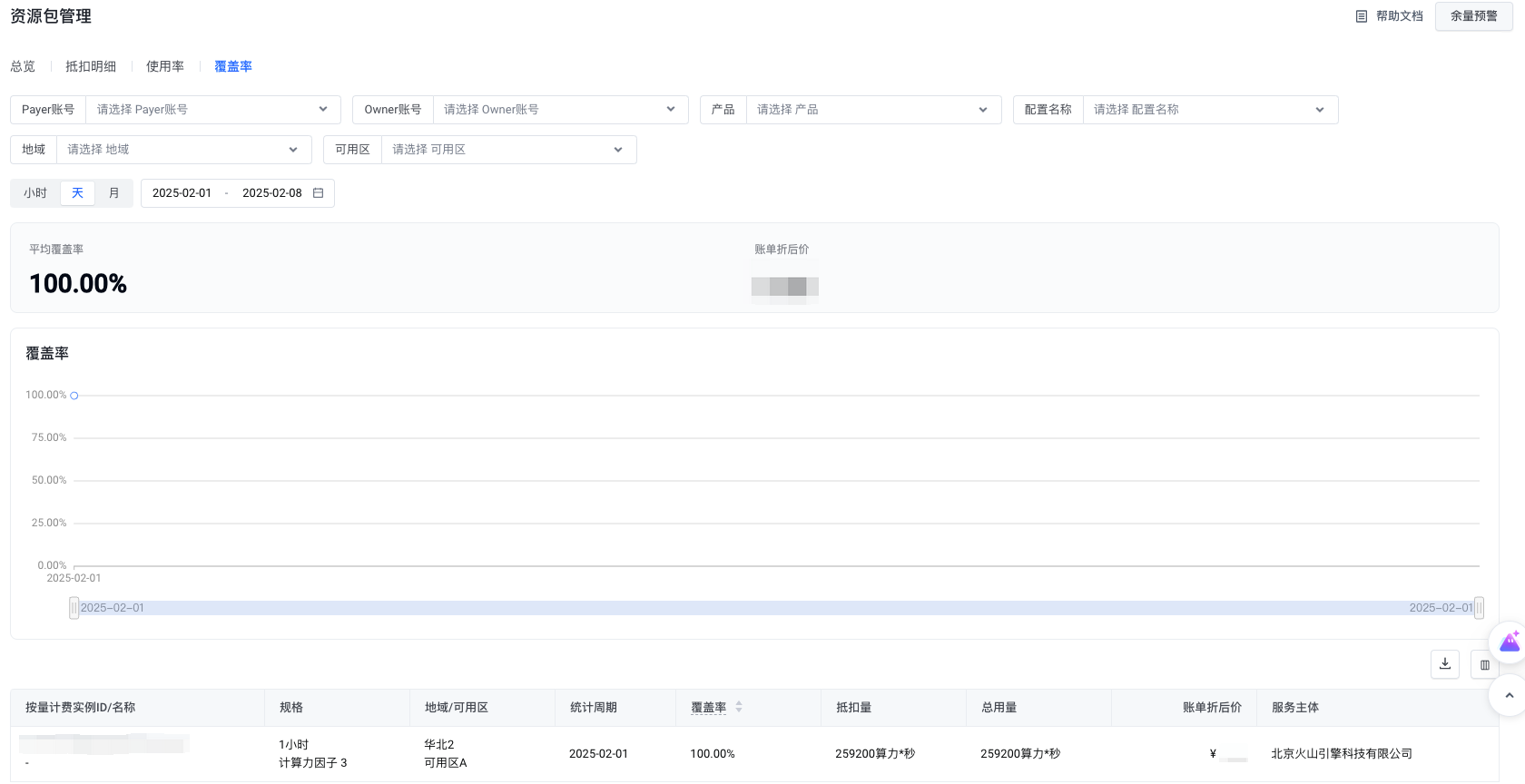Switch to the 总览 tab
The height and width of the screenshot is (784, 1525).
(23, 66)
